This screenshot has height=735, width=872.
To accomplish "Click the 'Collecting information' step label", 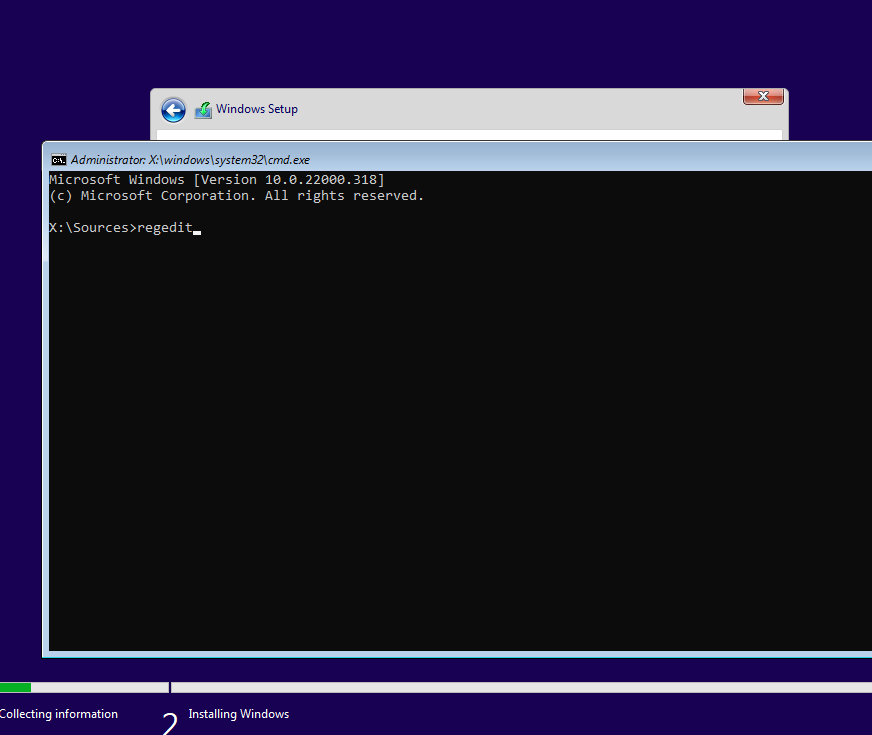I will pos(58,714).
